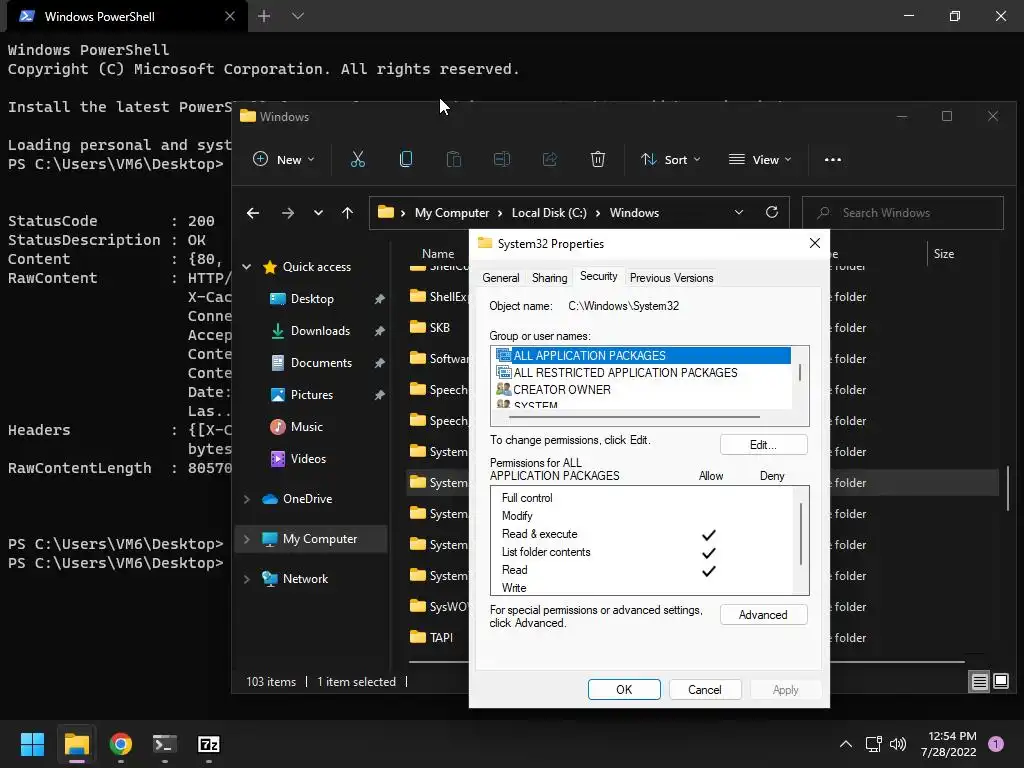Screen dimensions: 1024x768
Task: Click the Delete trash icon in Explorer toolbar
Action: click(598, 159)
